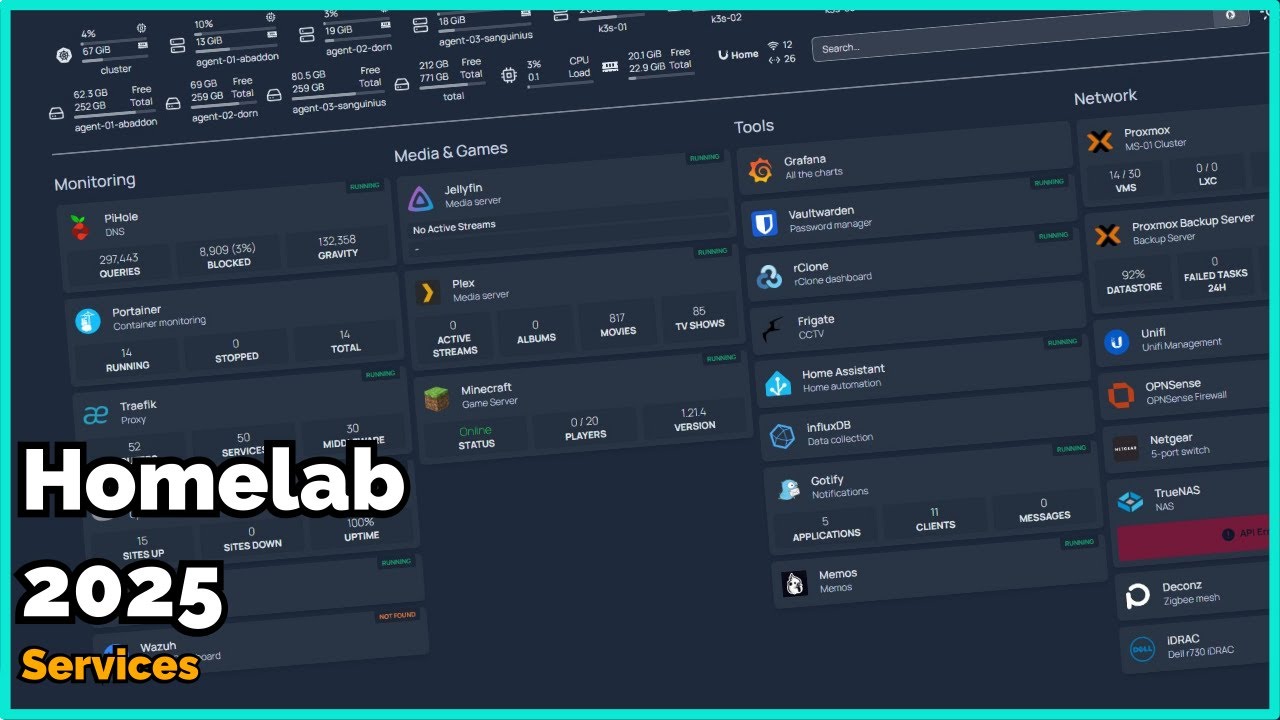
Task: Click Gotify 5 APPLICATIONS stat
Action: pyautogui.click(x=826, y=528)
